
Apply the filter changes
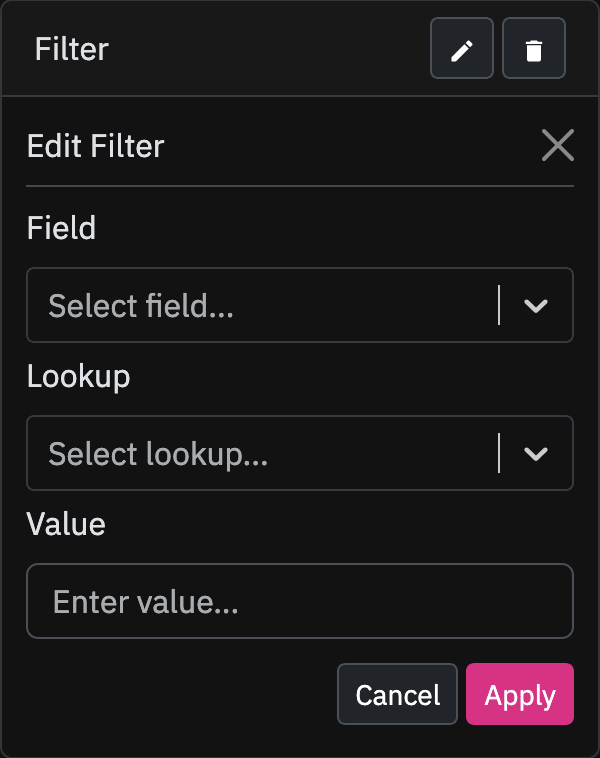click(x=520, y=694)
